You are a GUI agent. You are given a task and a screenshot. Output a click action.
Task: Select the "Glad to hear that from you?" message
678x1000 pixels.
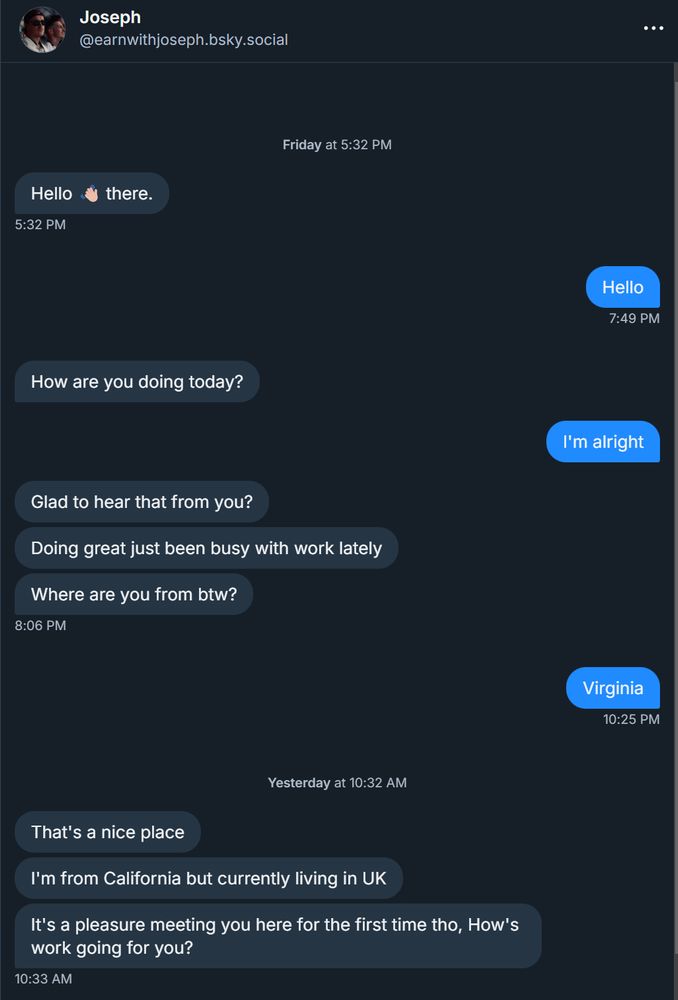tap(141, 502)
